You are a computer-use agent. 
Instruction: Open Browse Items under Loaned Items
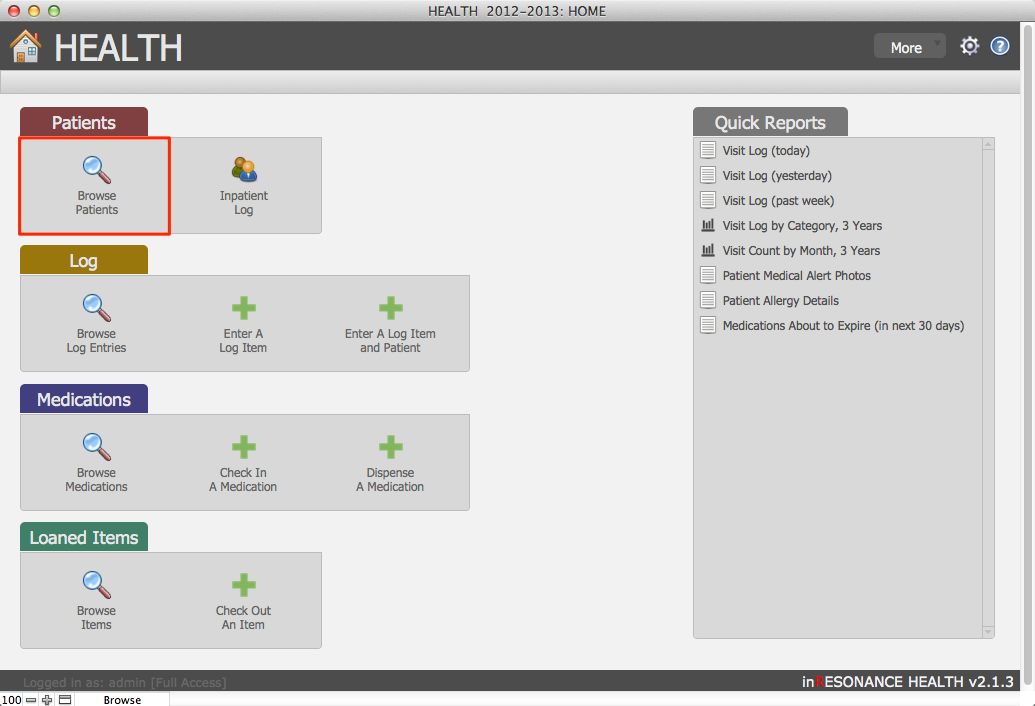[97, 584]
